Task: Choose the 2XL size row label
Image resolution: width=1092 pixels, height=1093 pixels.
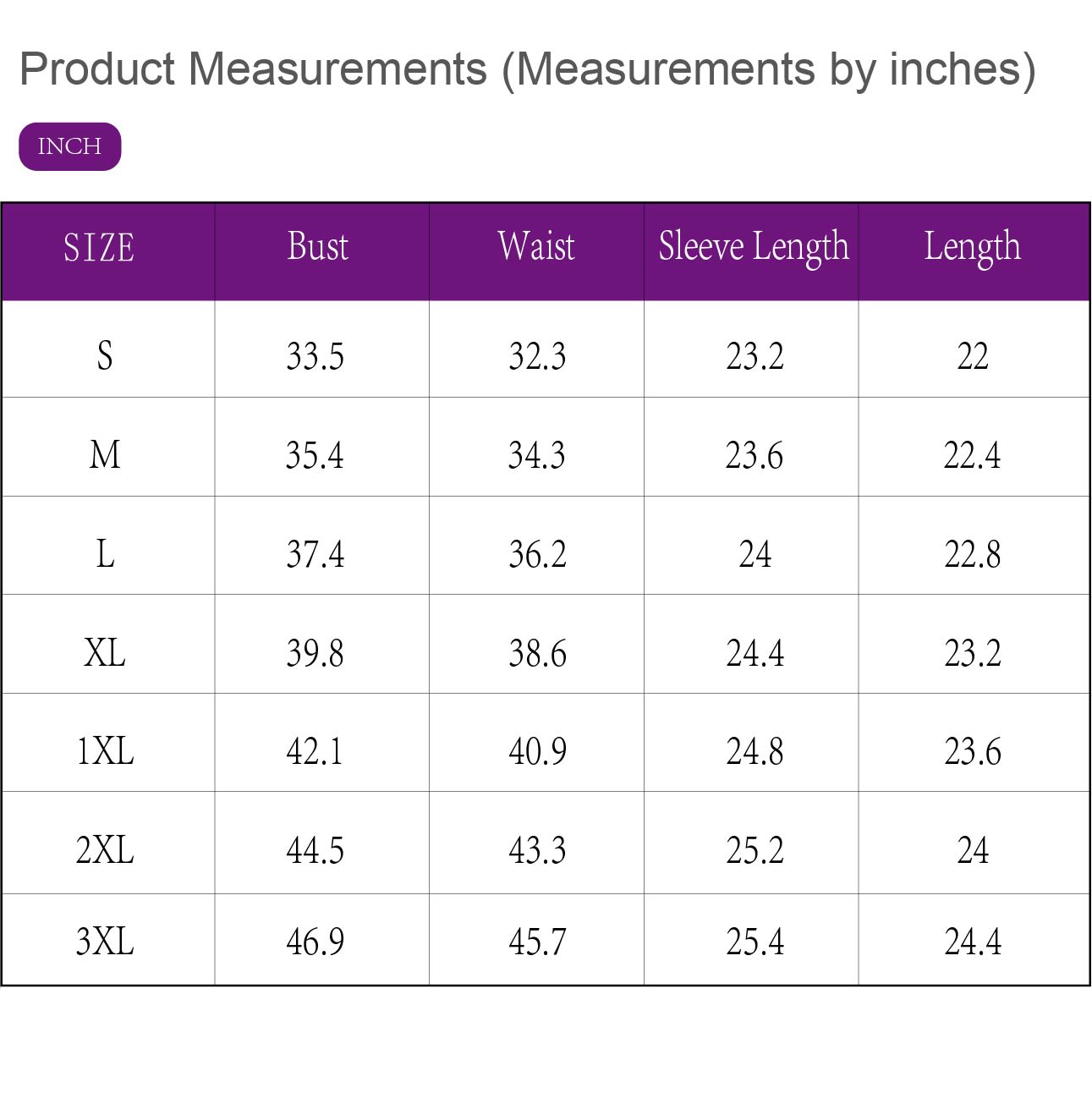Action: (x=105, y=850)
